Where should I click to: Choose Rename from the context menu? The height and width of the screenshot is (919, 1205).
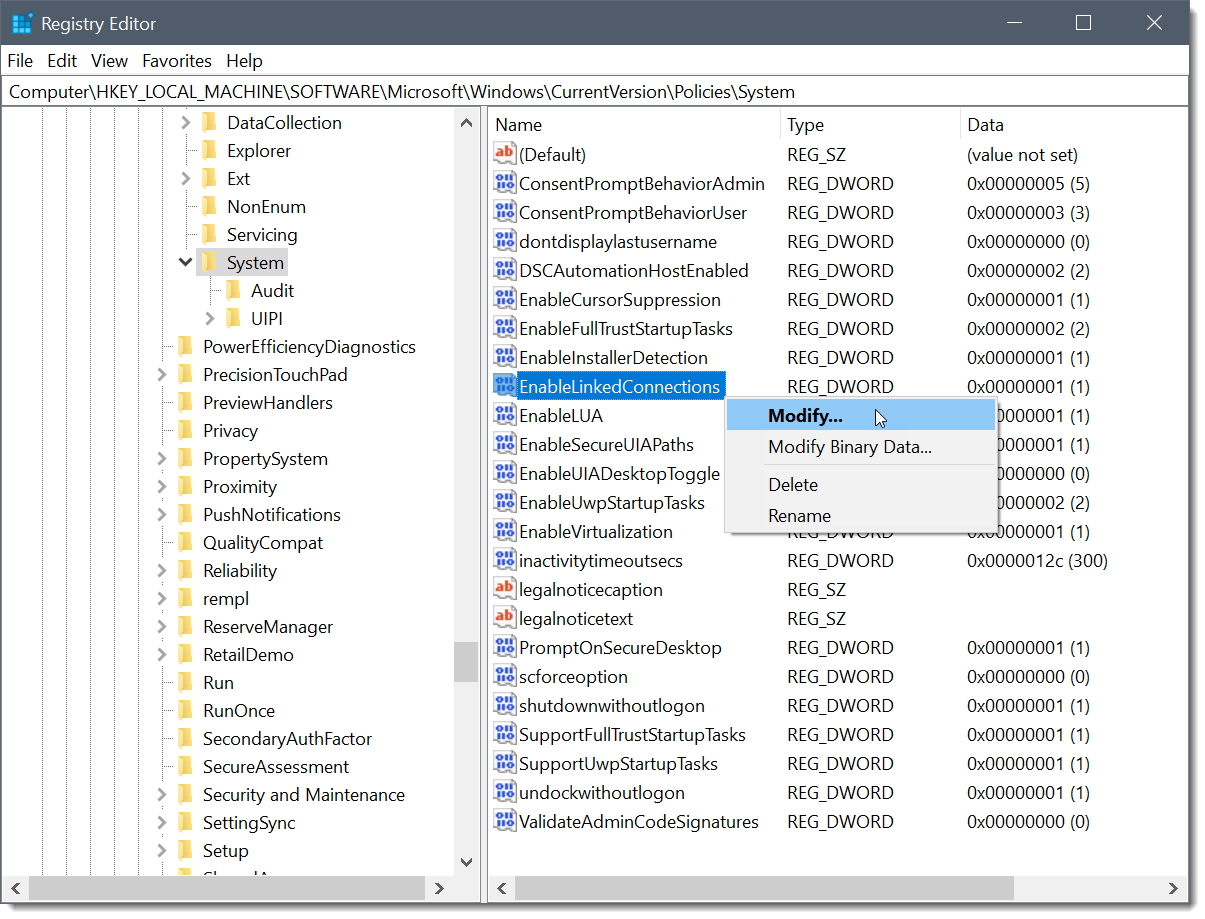[861, 515]
